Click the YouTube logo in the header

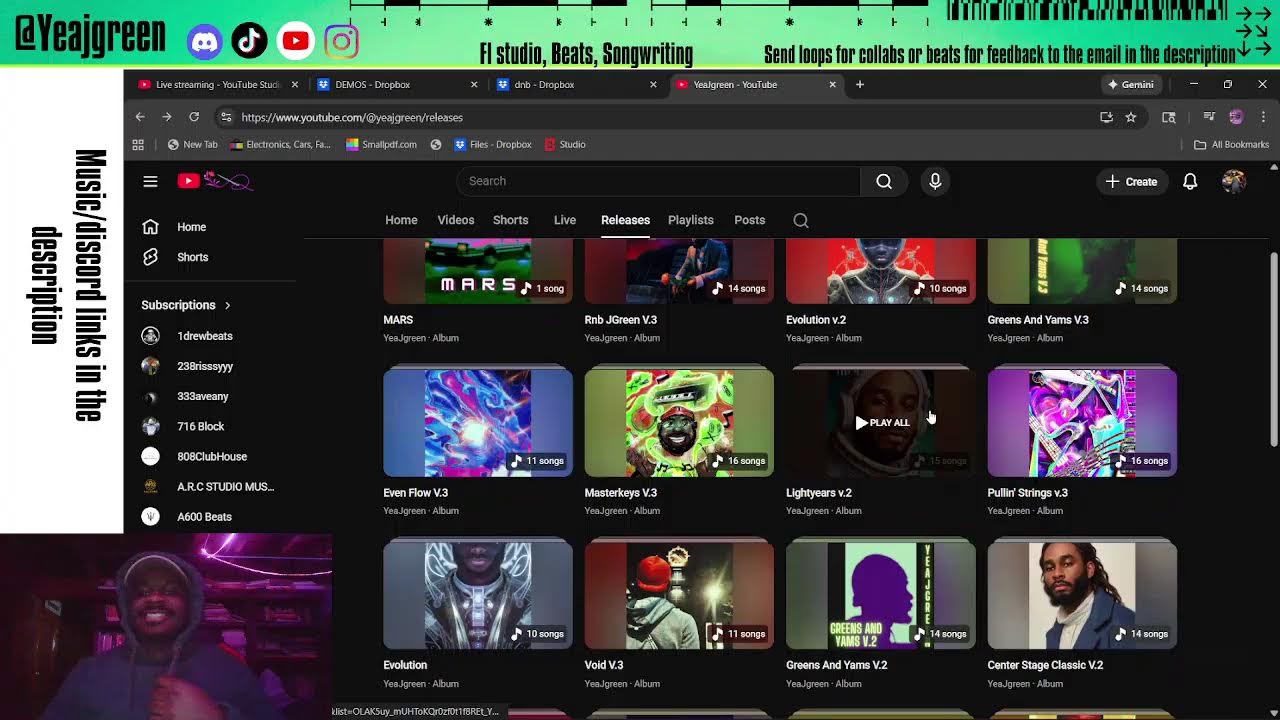pos(214,181)
